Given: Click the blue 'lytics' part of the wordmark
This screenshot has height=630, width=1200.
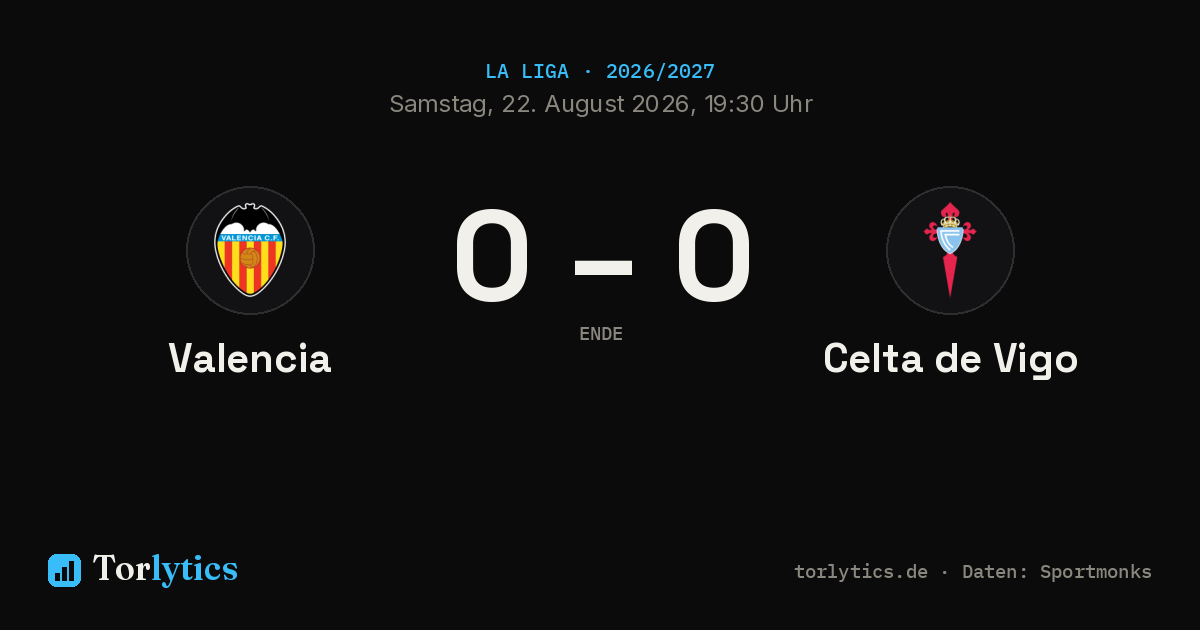Looking at the screenshot, I should [x=195, y=571].
